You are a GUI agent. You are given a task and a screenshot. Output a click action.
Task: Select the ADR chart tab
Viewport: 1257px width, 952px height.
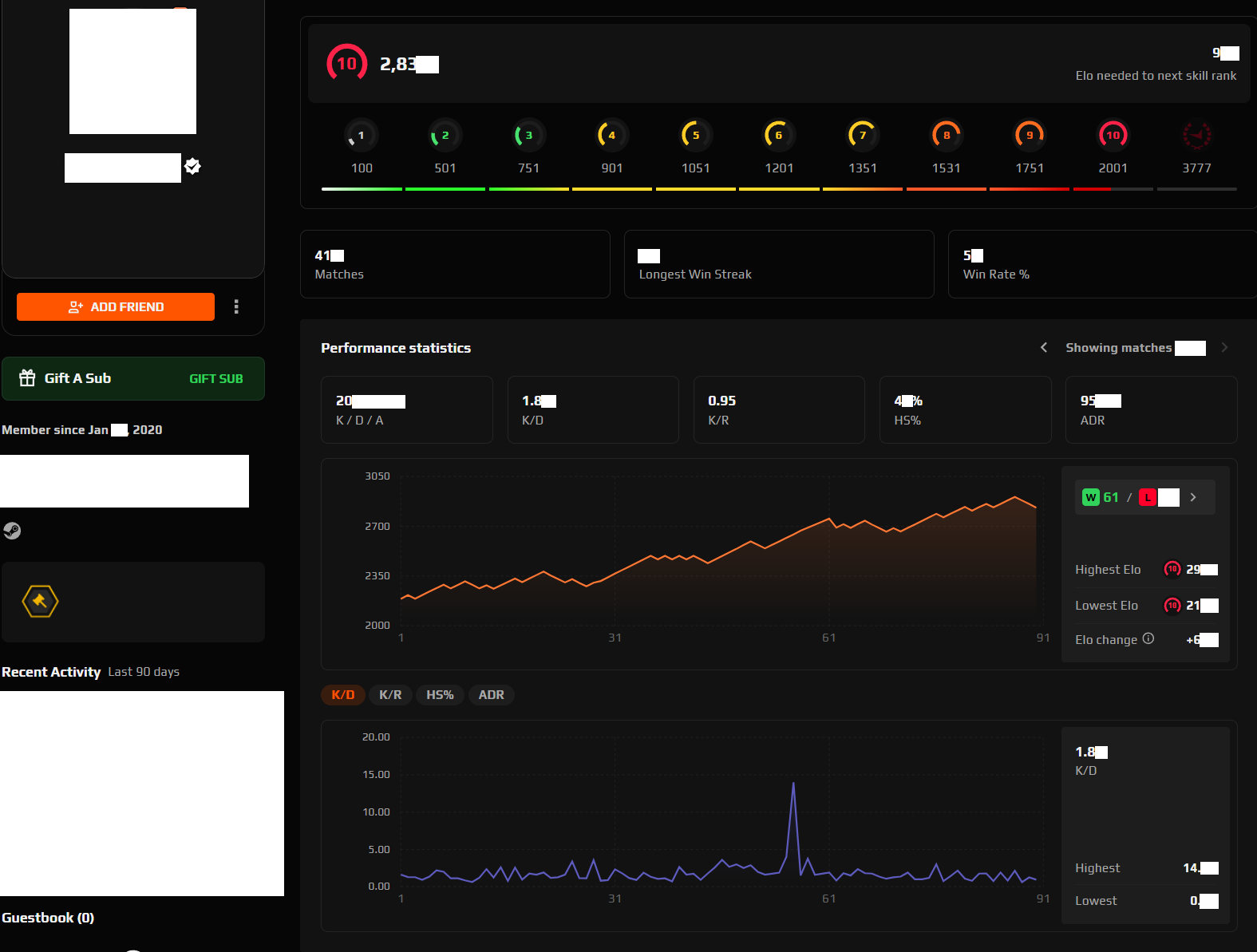click(x=491, y=695)
